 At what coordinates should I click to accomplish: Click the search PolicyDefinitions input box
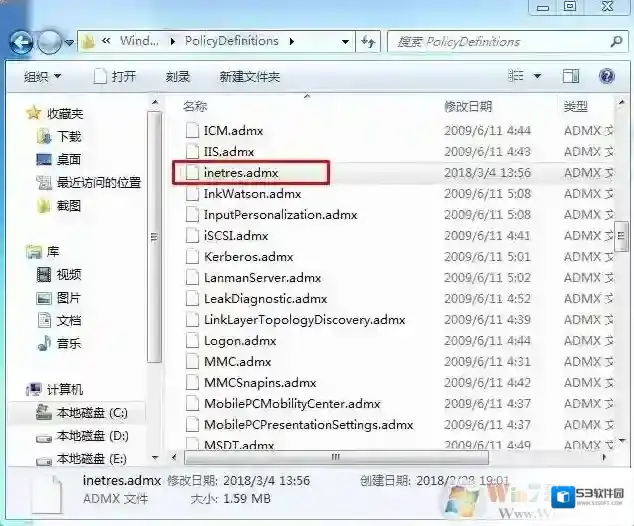500,42
